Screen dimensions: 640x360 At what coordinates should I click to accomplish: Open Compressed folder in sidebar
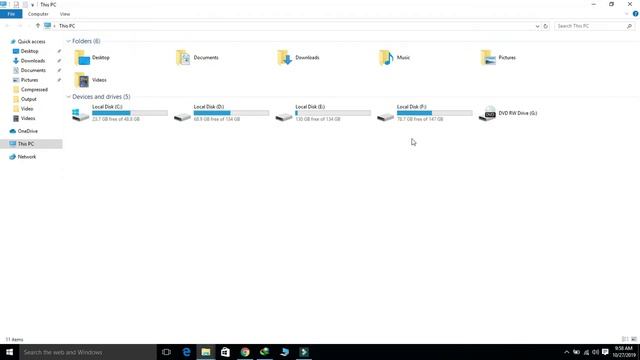click(34, 89)
